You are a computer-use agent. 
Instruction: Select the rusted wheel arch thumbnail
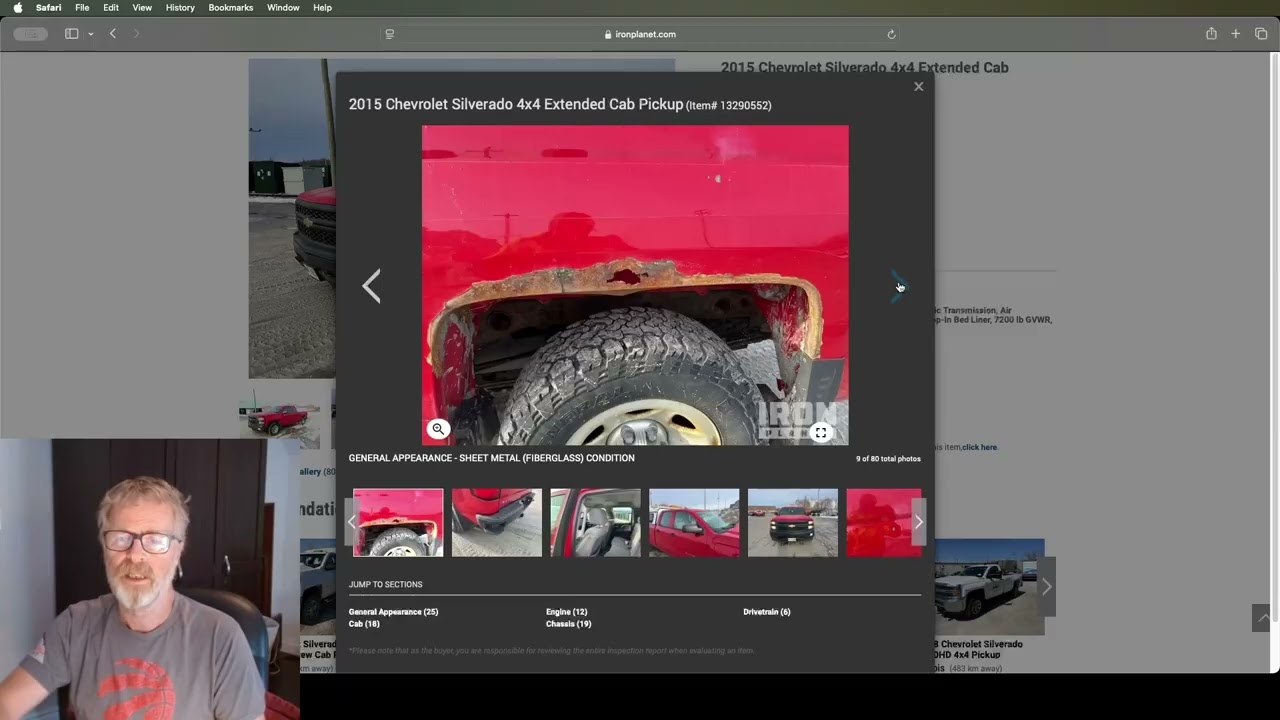click(398, 522)
